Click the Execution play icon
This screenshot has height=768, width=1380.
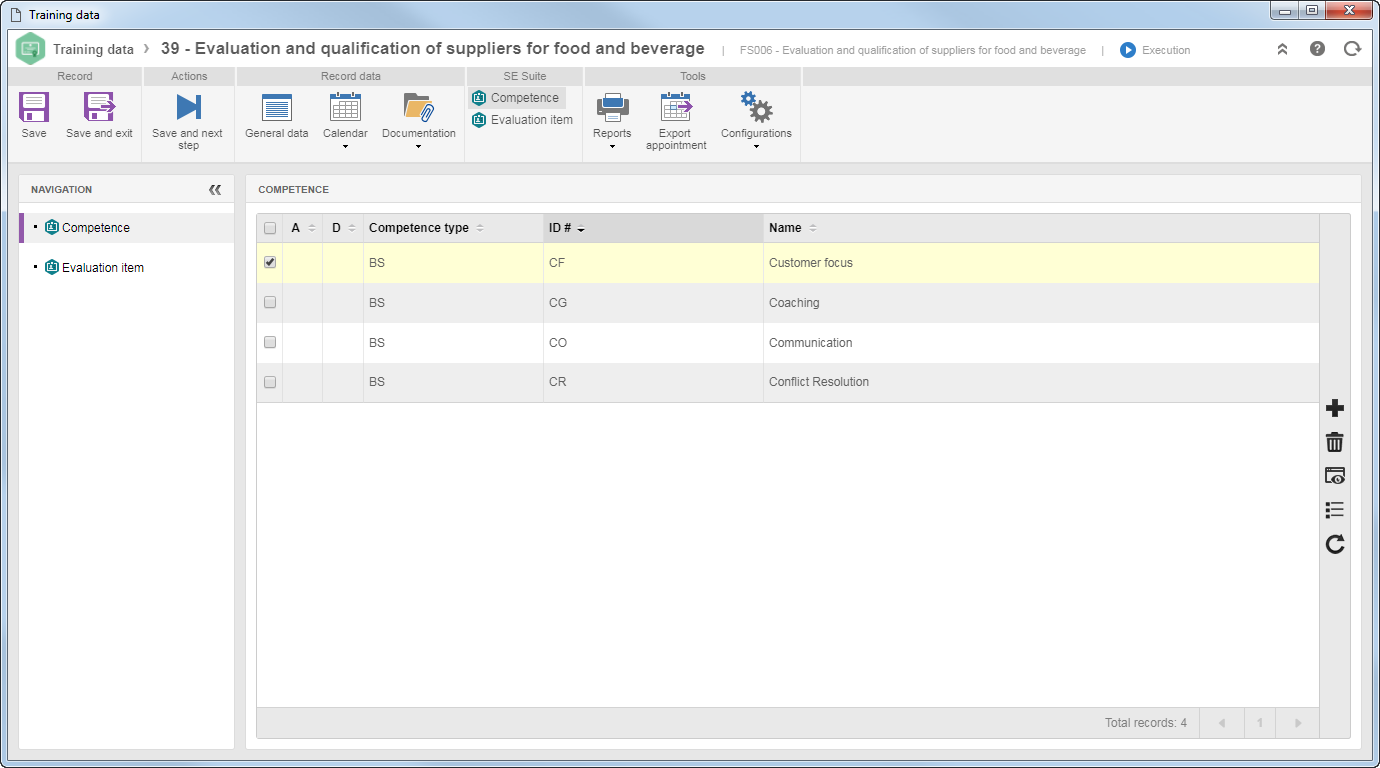point(1128,50)
